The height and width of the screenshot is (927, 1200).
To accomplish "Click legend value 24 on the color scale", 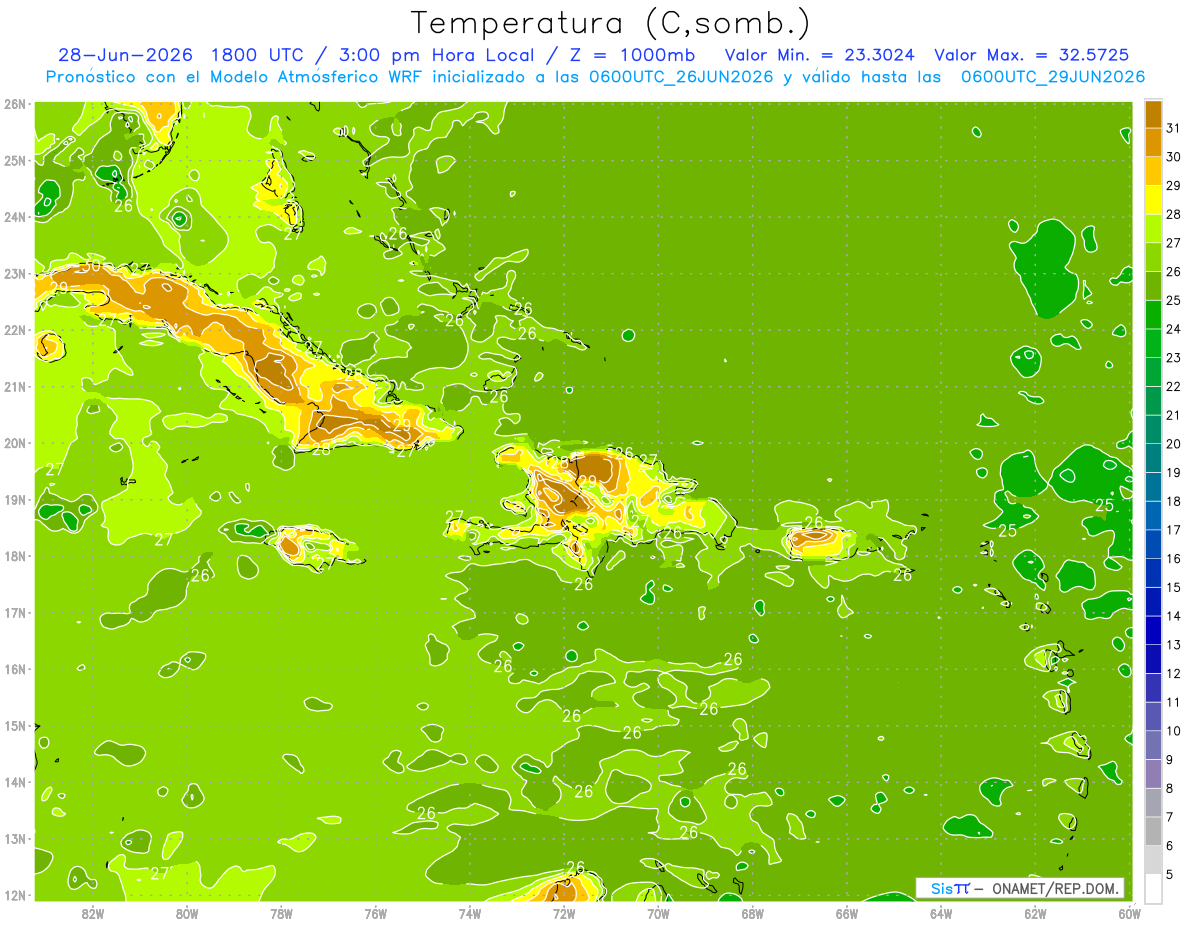I will coord(1174,329).
